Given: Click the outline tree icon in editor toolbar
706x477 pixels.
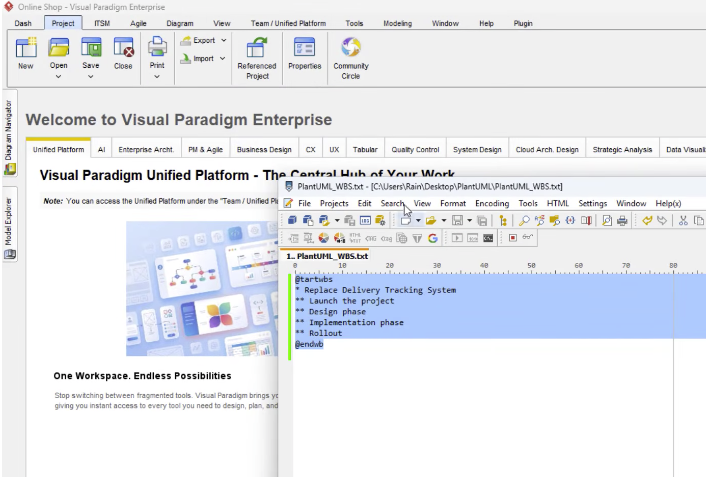Looking at the screenshot, I should click(x=503, y=220).
